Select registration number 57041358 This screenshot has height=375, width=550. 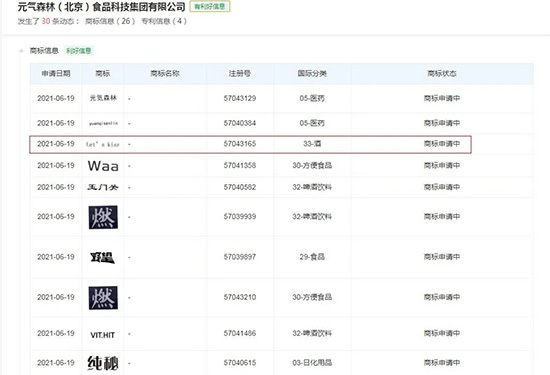coord(240,165)
